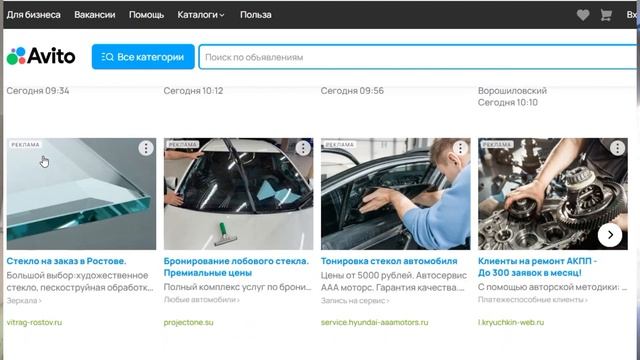Focus the Поиск по объявлениям search field
Image resolution: width=640 pixels, height=360 pixels.
pos(417,57)
